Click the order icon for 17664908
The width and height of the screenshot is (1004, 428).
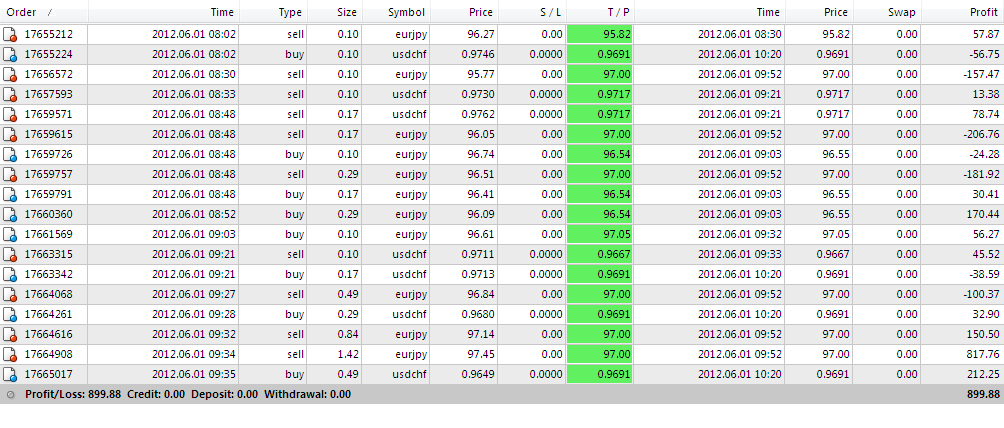pos(10,354)
